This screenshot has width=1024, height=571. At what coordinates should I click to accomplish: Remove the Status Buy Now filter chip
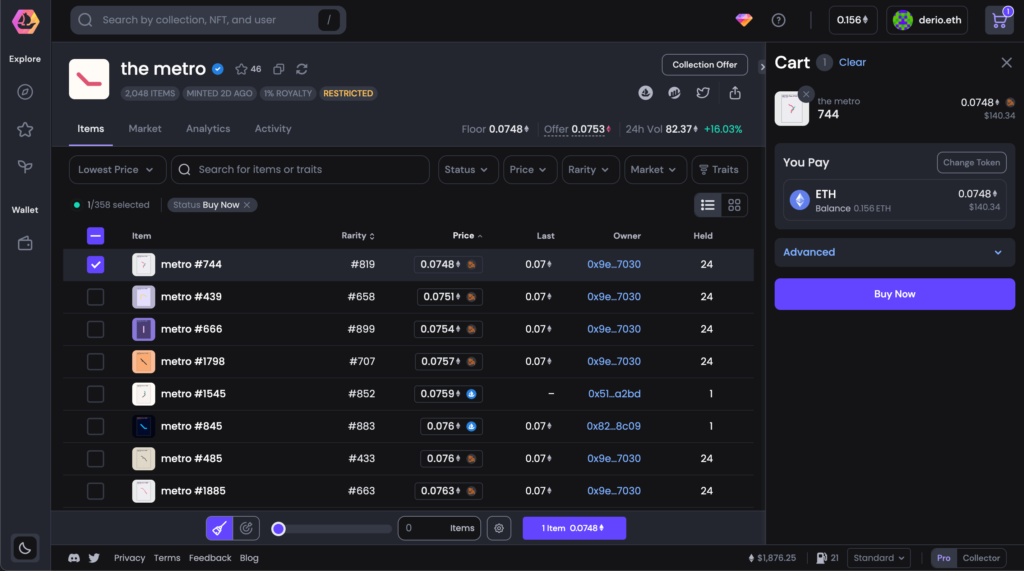coord(247,205)
